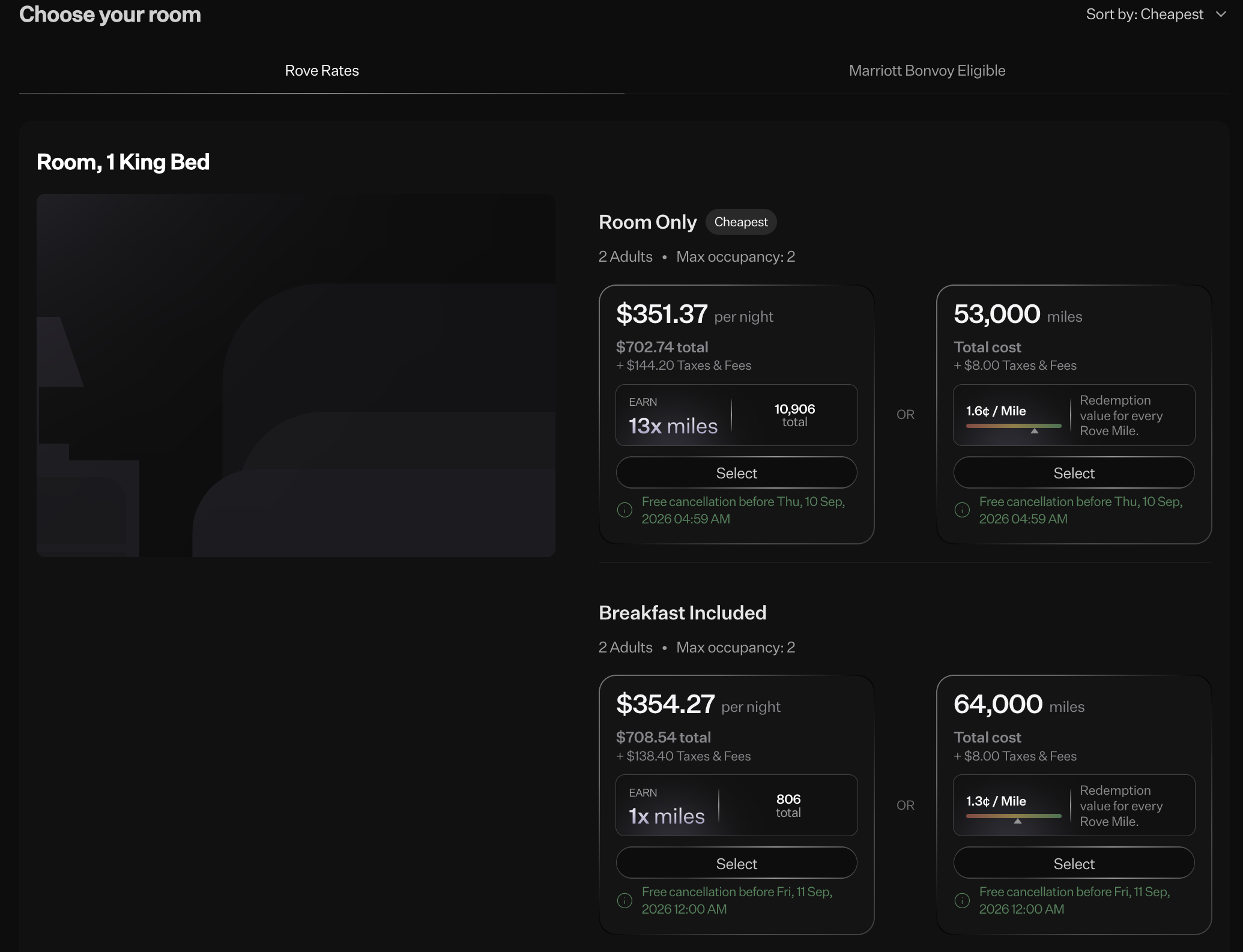The image size is (1243, 952).
Task: Select the $351.37 per night Room Only rate
Action: [736, 472]
